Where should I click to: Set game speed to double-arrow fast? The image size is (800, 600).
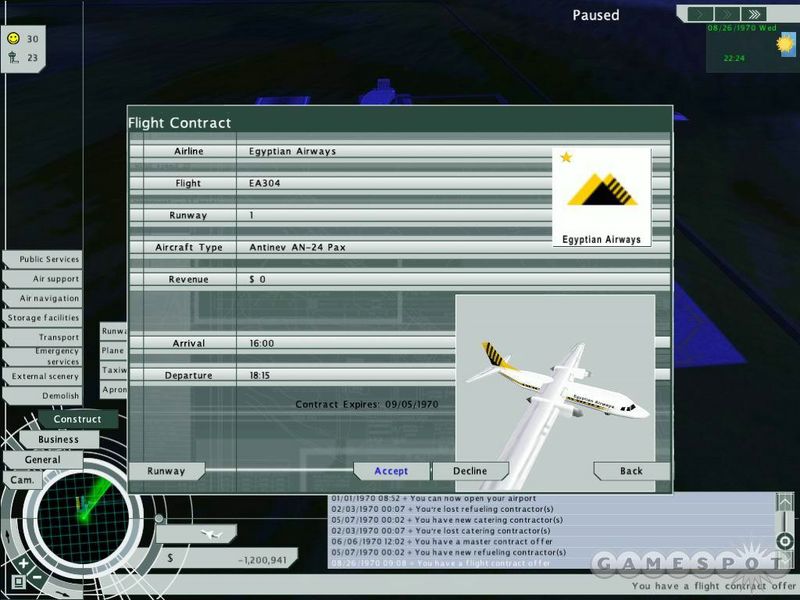[727, 14]
